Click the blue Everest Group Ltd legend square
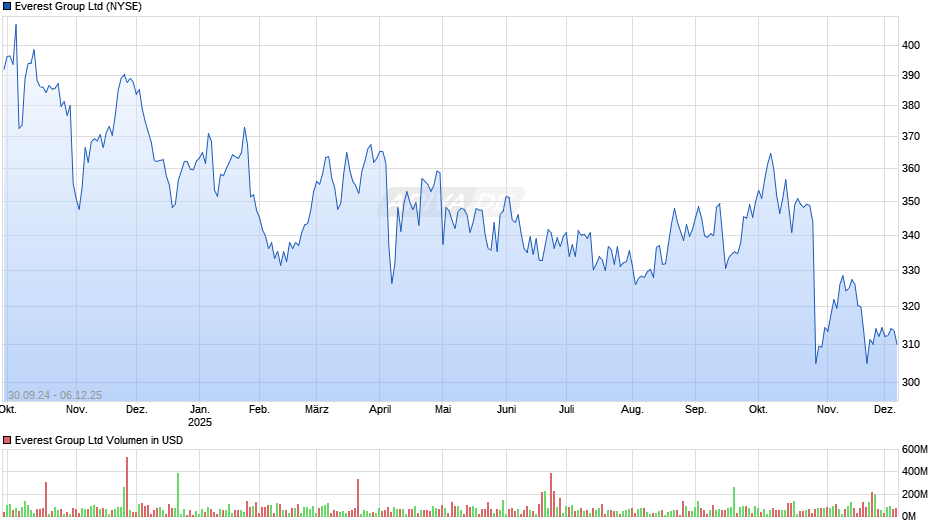940x526 pixels. [7, 7]
